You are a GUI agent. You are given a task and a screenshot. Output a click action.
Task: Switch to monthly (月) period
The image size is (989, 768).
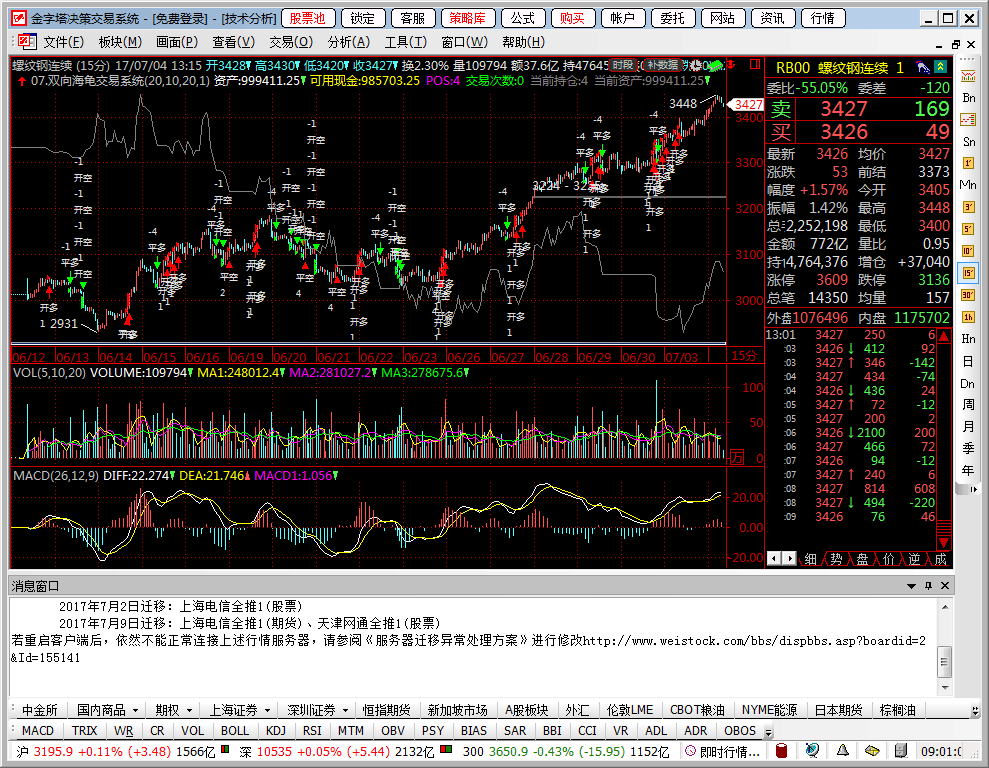coord(968,427)
